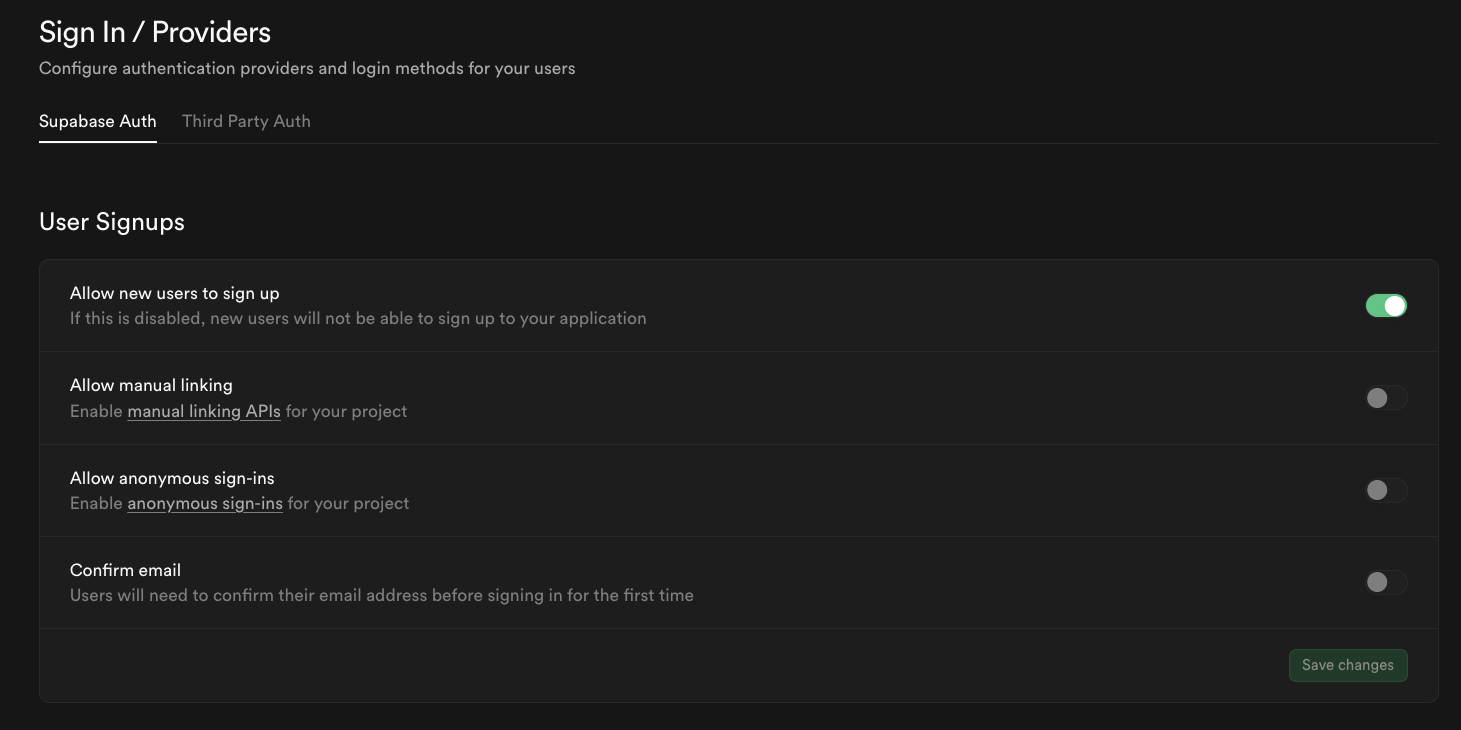
Task: Click the "Allow anonymous sign-ins" setting title
Action: pyautogui.click(x=172, y=478)
